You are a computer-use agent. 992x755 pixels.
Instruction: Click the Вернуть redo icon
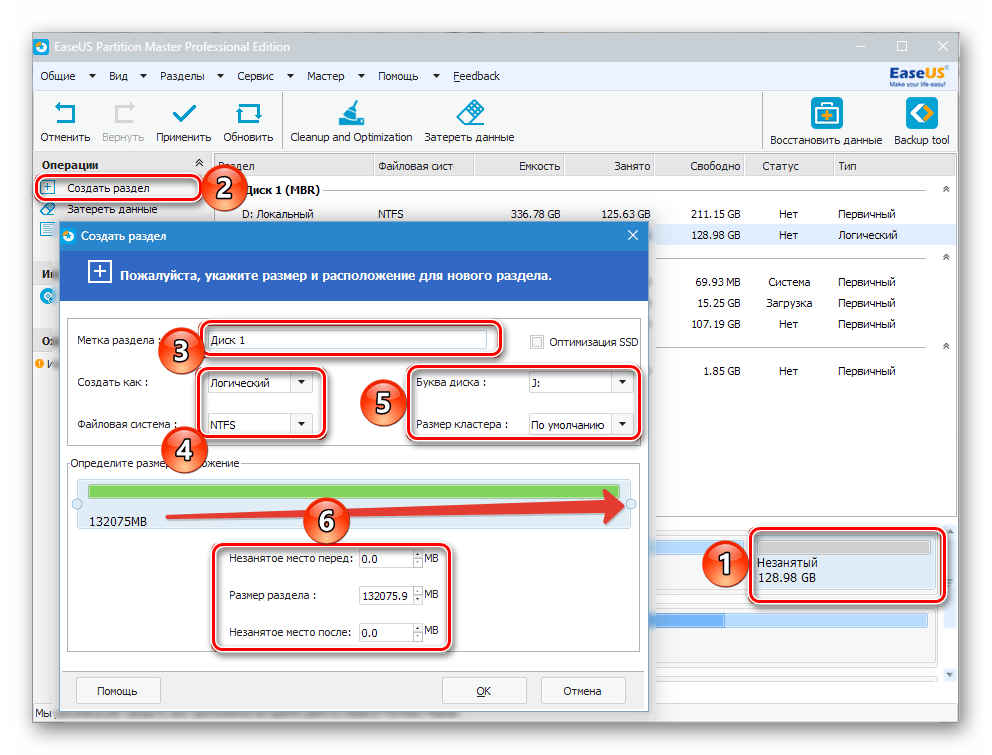pyautogui.click(x=124, y=114)
